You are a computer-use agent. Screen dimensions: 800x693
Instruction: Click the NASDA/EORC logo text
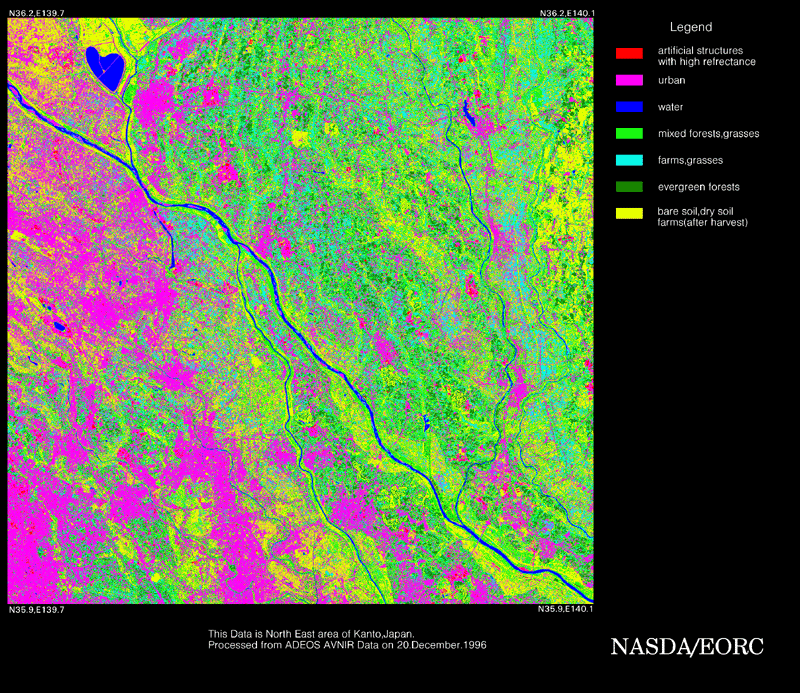click(x=687, y=647)
